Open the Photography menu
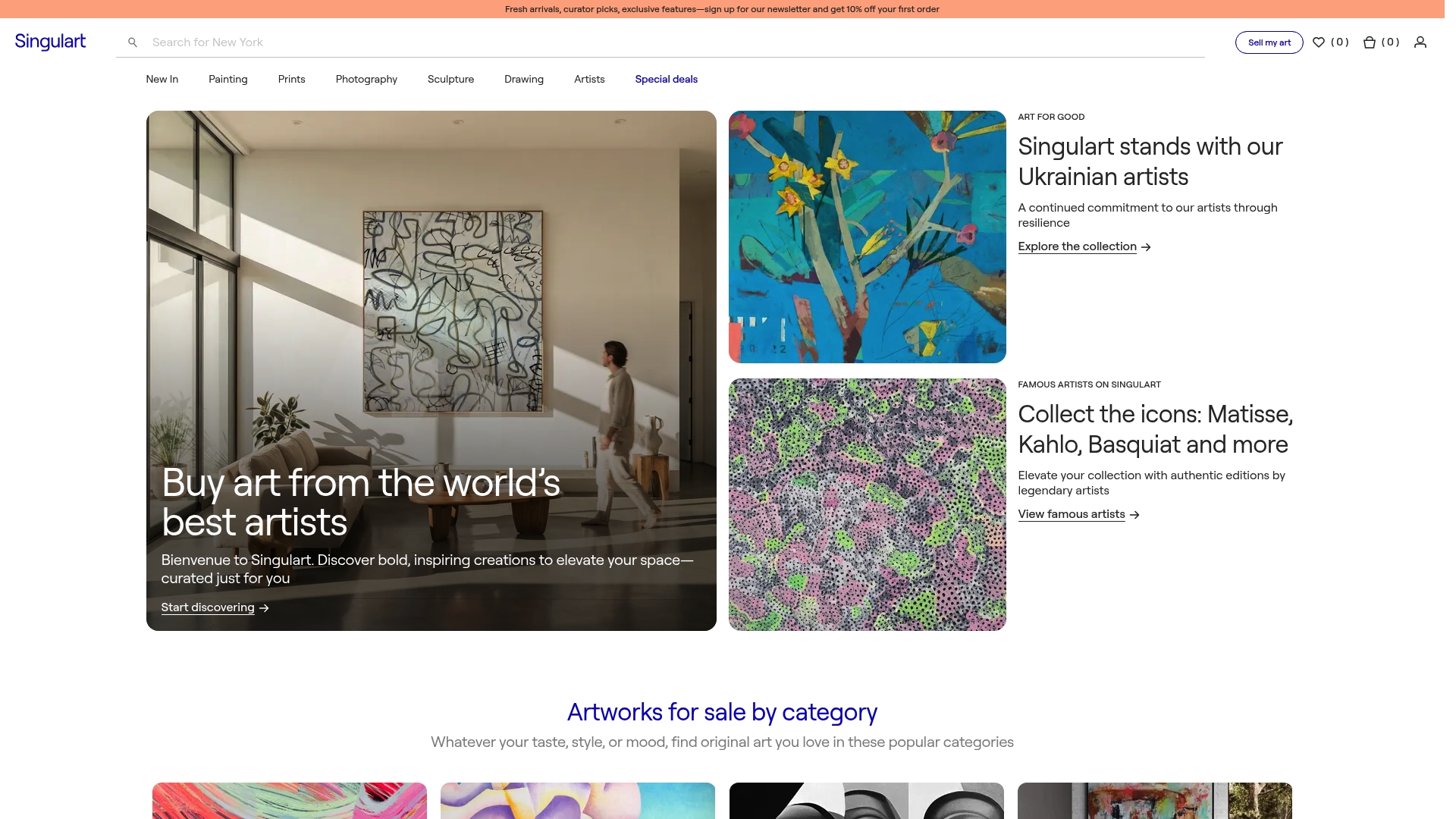1456x819 pixels. pyautogui.click(x=366, y=80)
